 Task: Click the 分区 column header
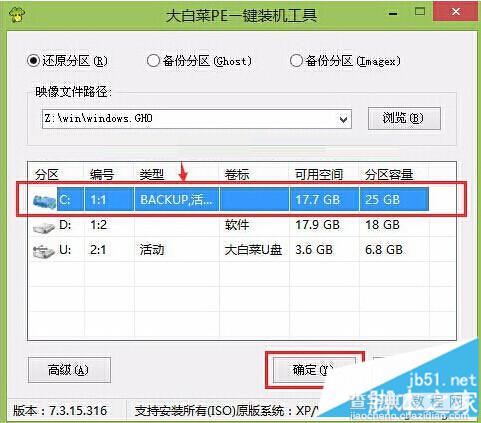pos(47,174)
